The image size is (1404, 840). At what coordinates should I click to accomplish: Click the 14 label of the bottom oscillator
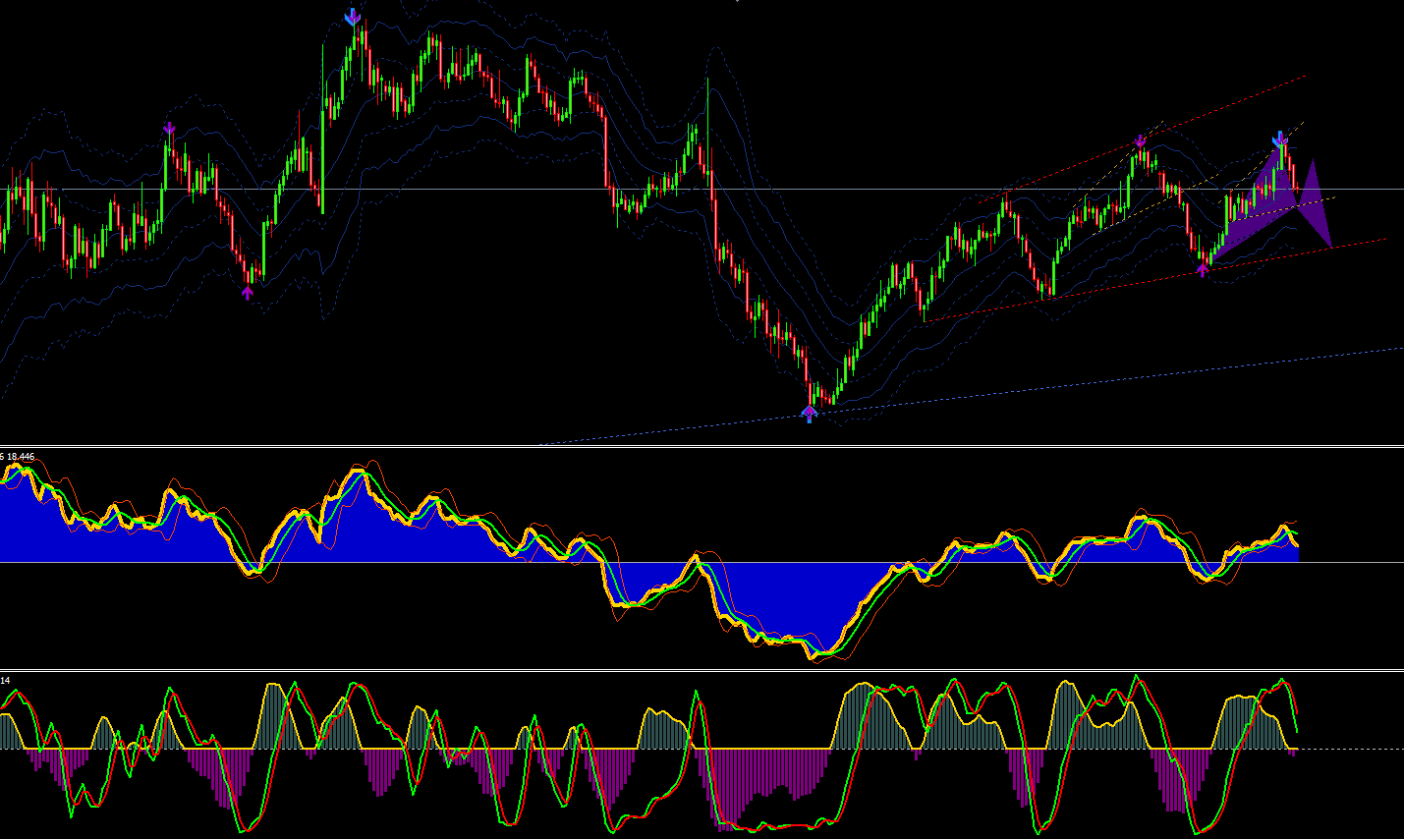tap(5, 680)
